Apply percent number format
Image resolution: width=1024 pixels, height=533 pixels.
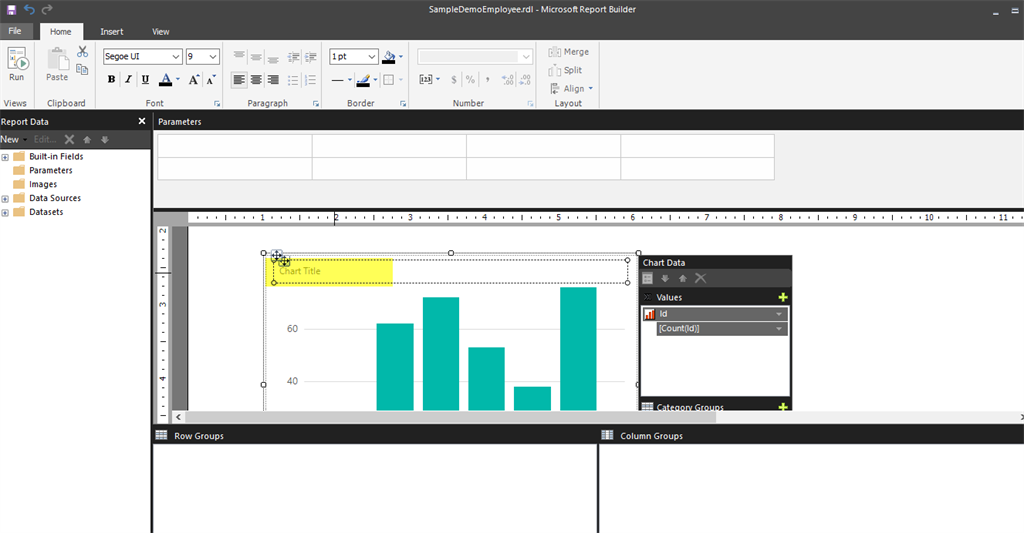470,80
